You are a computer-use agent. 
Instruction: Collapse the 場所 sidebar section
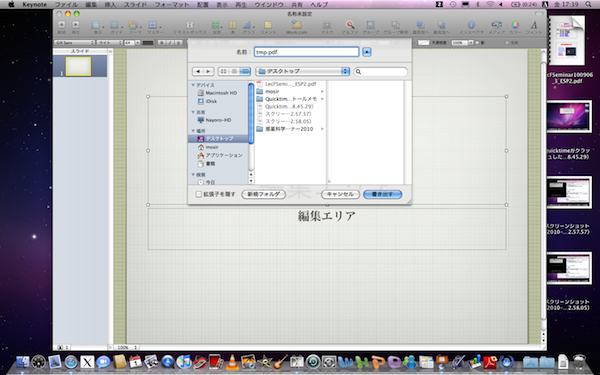193,131
